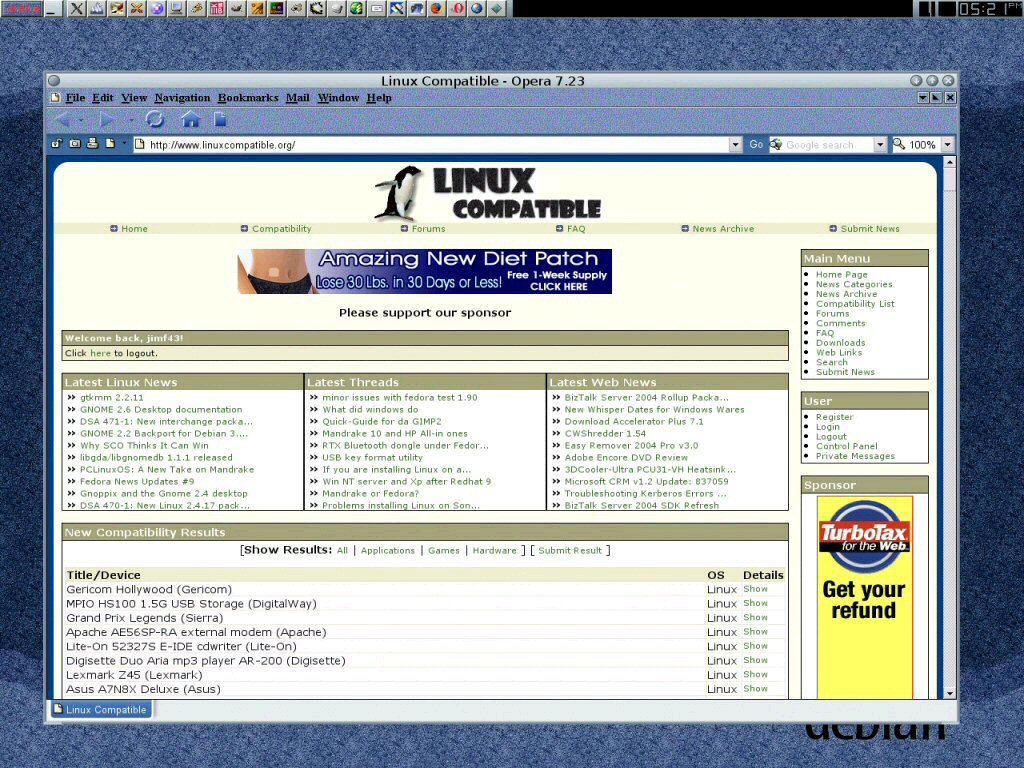Click the padlock security icon

[x=58, y=144]
